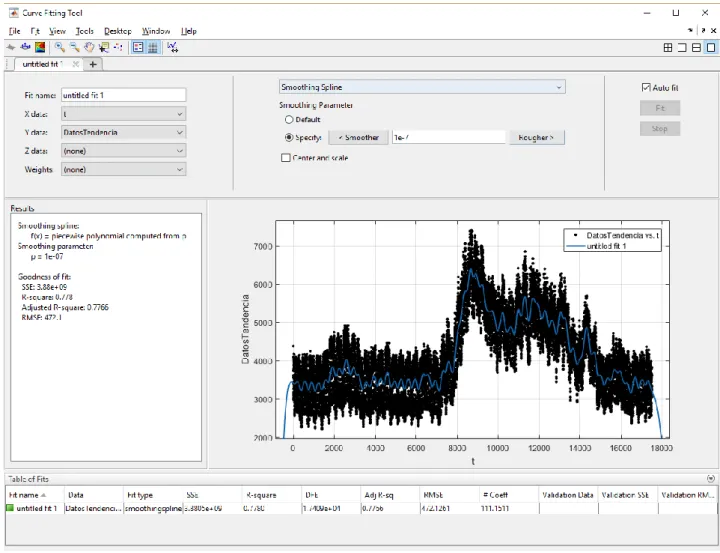Click the Stop button
Image resolution: width=720 pixels, height=553 pixels.
(660, 129)
